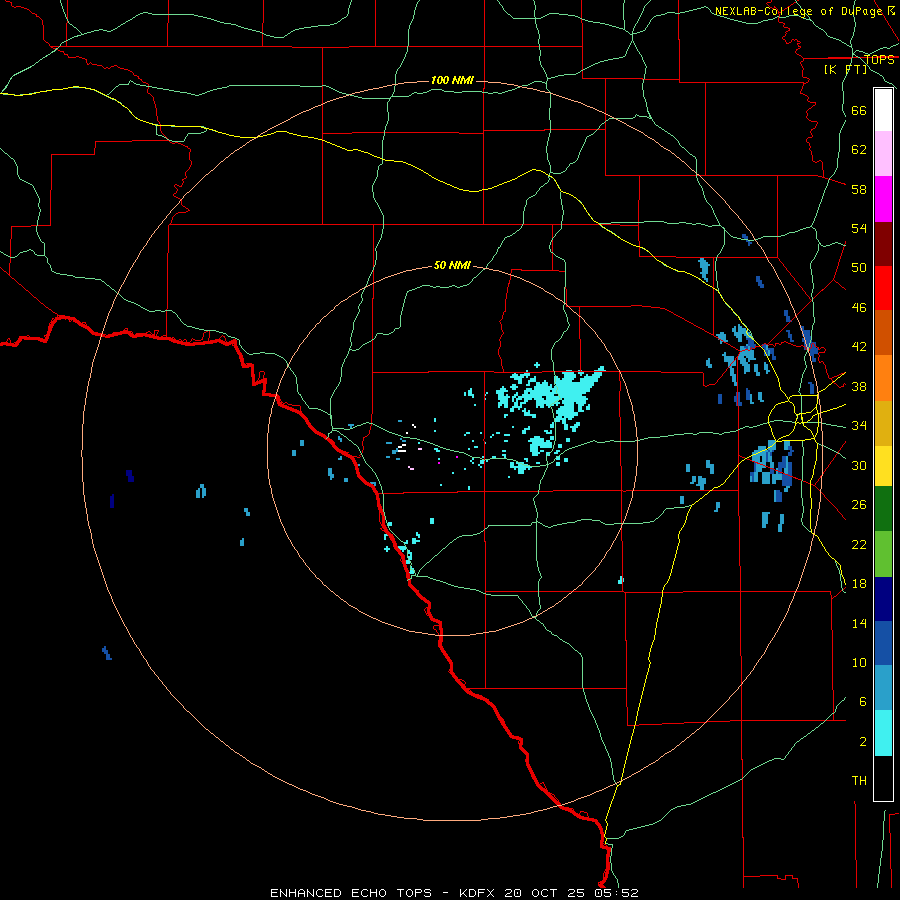Screen dimensions: 900x900
Task: Click the cyan 2-6 kft legend swatch
Action: click(883, 733)
